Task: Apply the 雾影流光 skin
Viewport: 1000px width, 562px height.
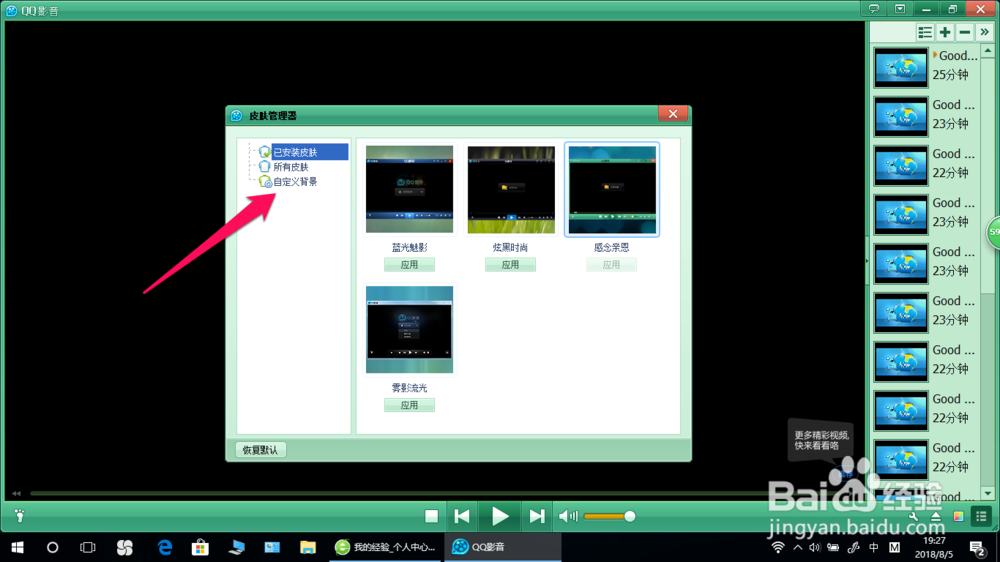Action: click(409, 405)
